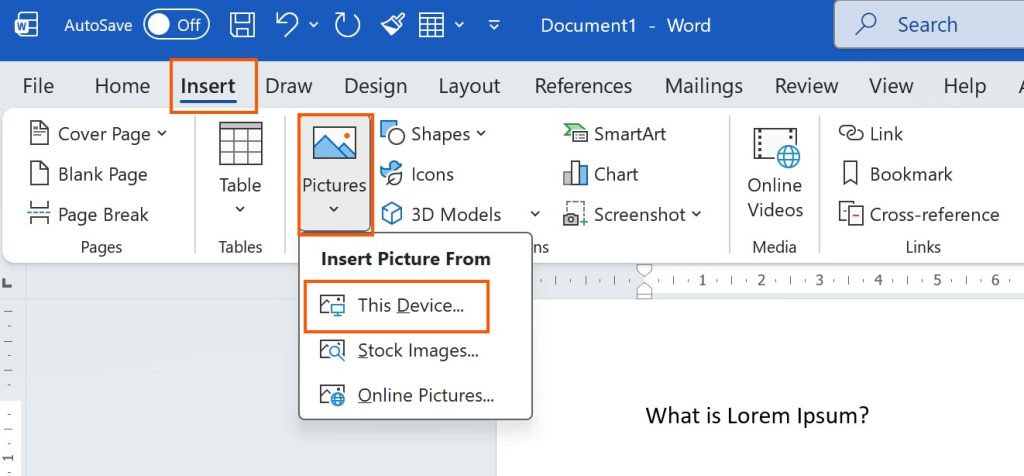Open the References tab
This screenshot has height=476, width=1024.
(x=583, y=86)
